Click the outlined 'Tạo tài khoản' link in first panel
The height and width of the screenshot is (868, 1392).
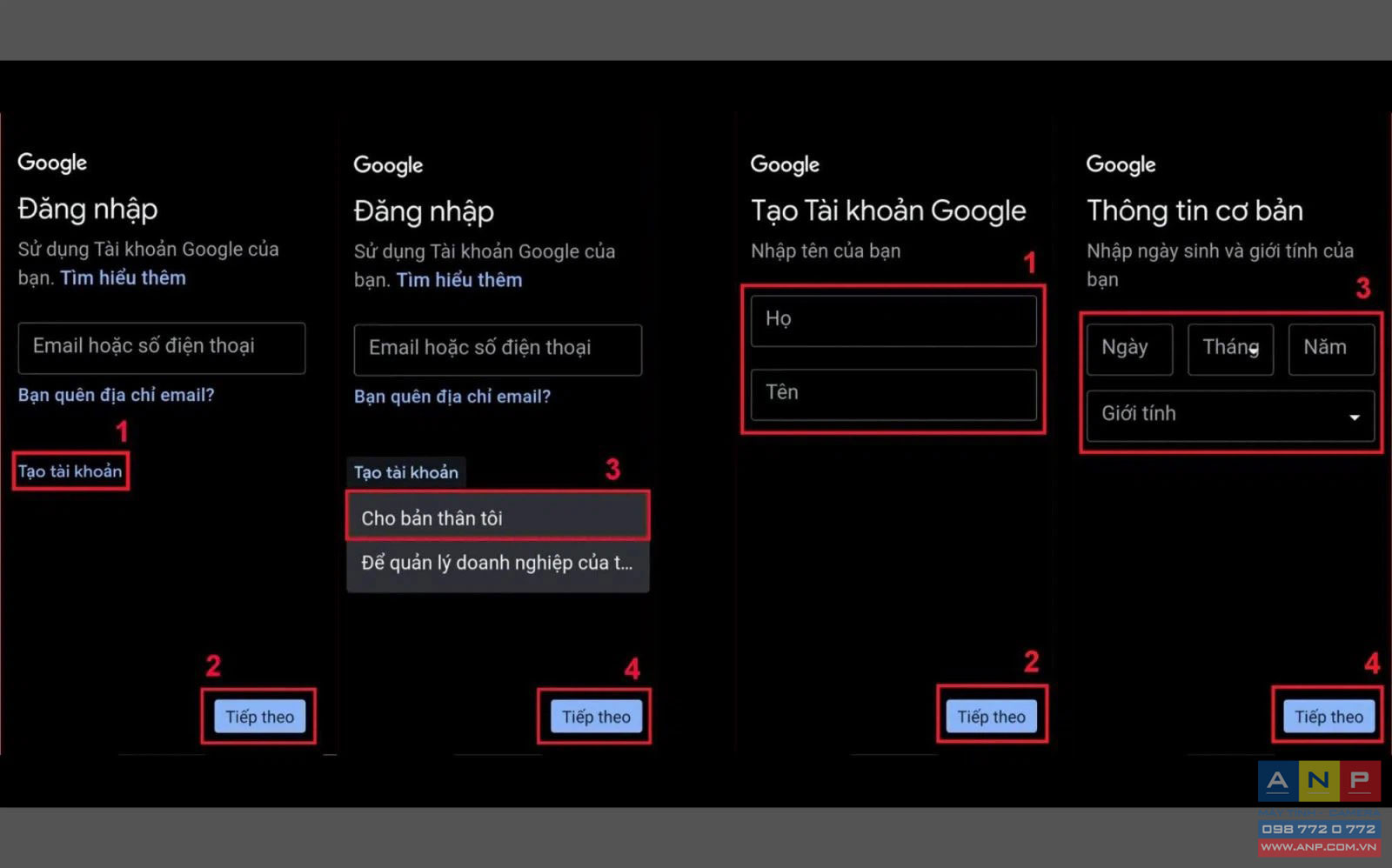click(x=70, y=471)
